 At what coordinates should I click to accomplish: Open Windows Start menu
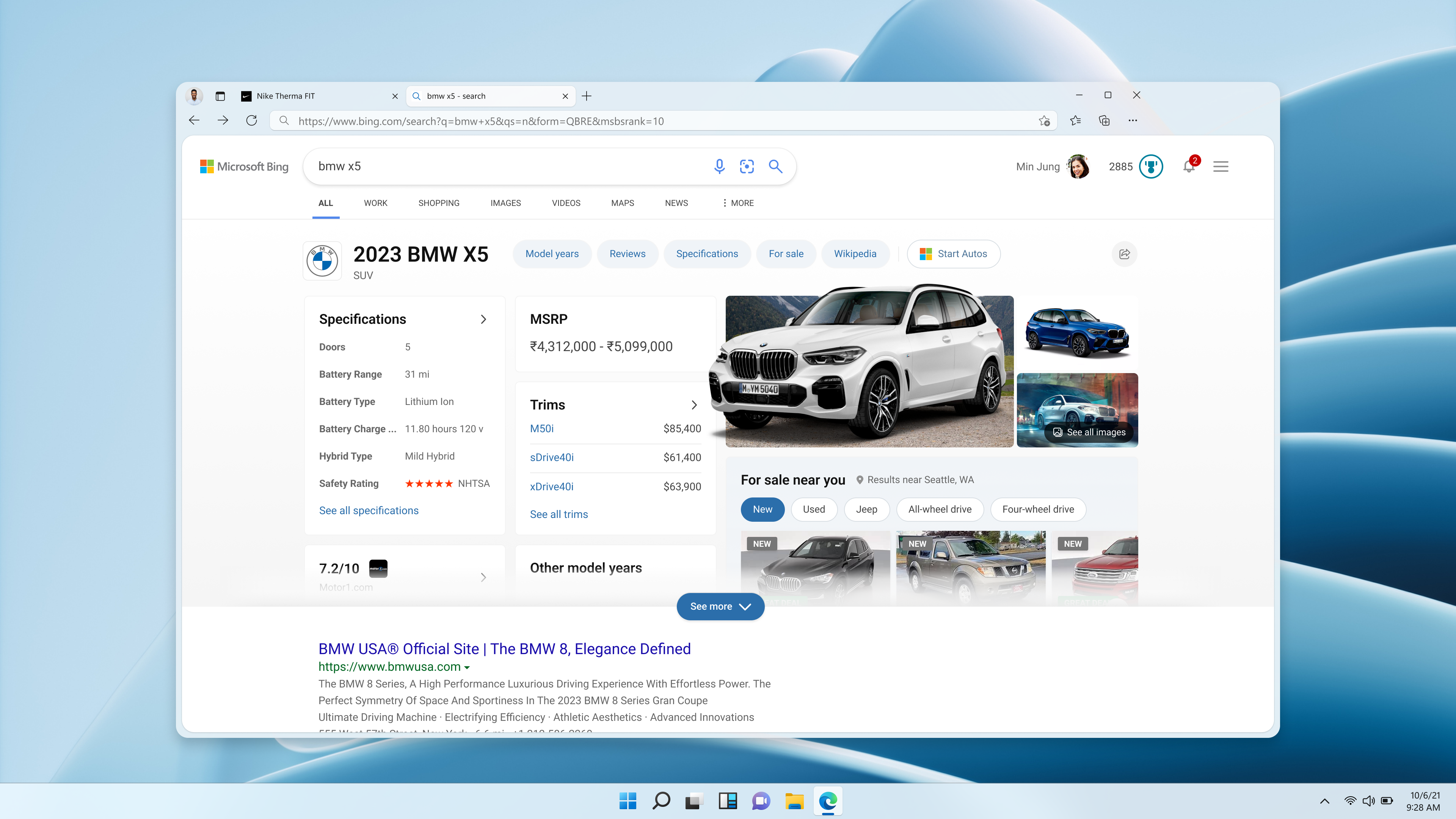coord(628,800)
